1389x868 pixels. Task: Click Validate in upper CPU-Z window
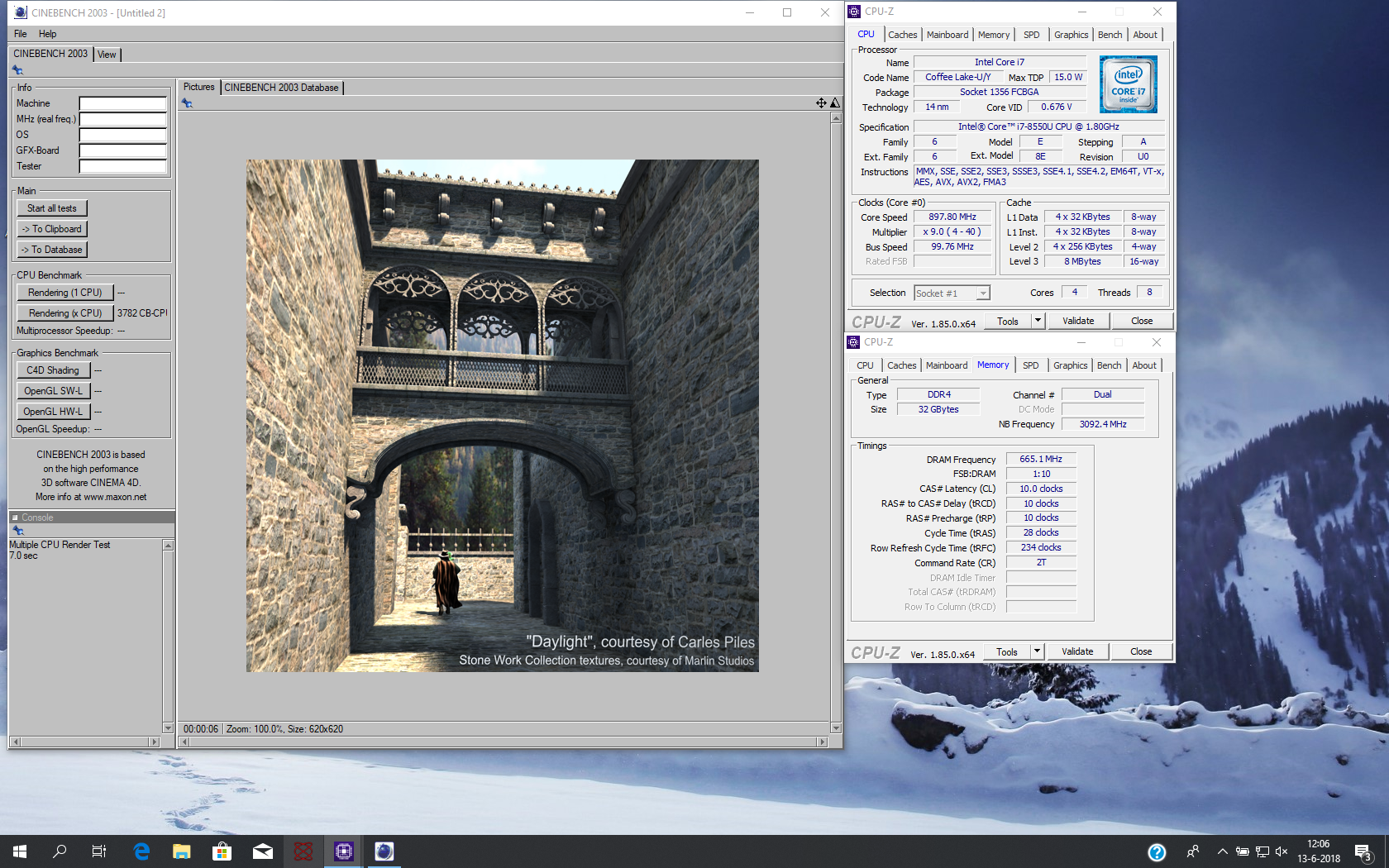[x=1078, y=321]
